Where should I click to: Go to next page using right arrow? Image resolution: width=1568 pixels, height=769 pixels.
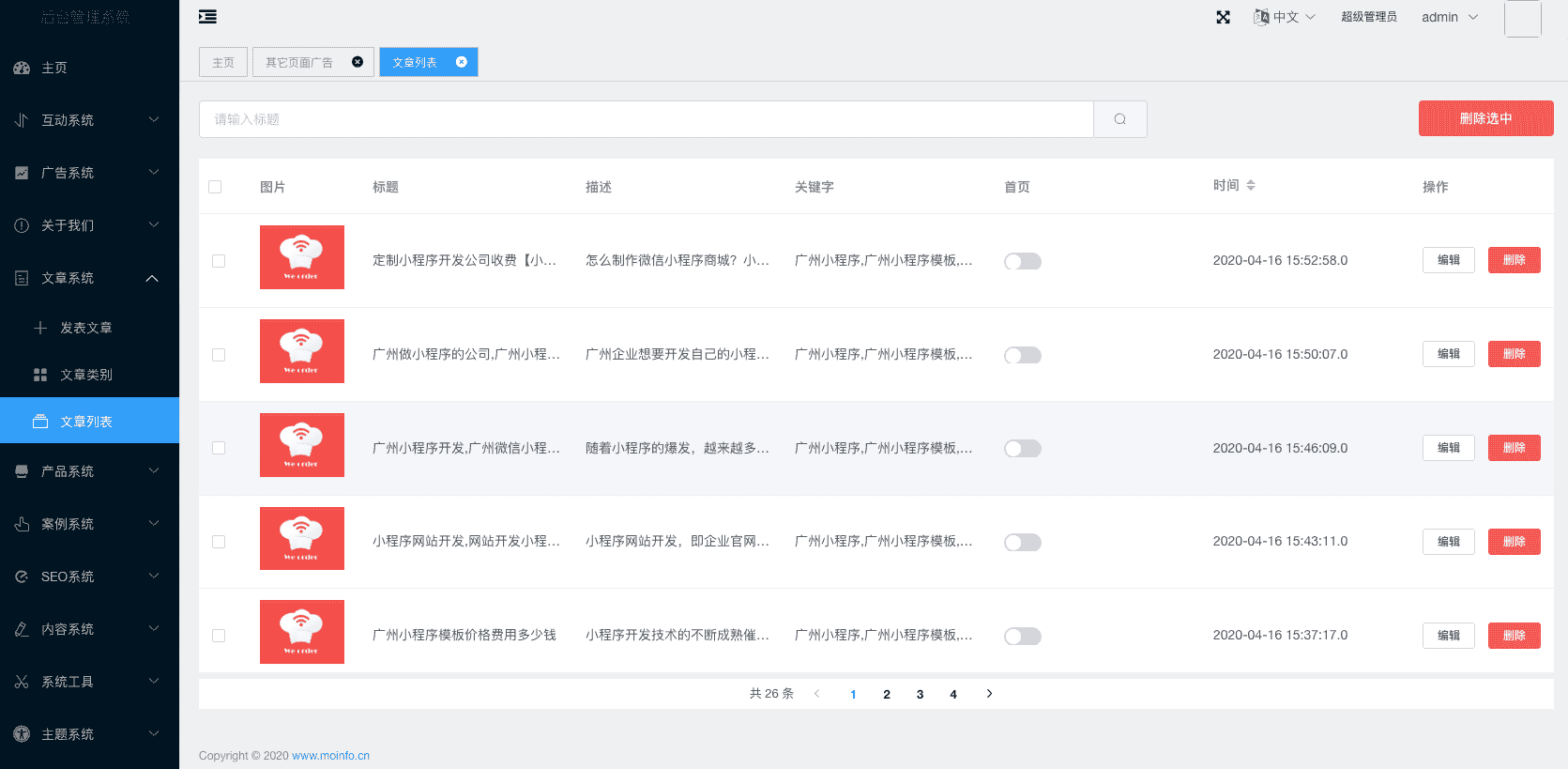989,694
